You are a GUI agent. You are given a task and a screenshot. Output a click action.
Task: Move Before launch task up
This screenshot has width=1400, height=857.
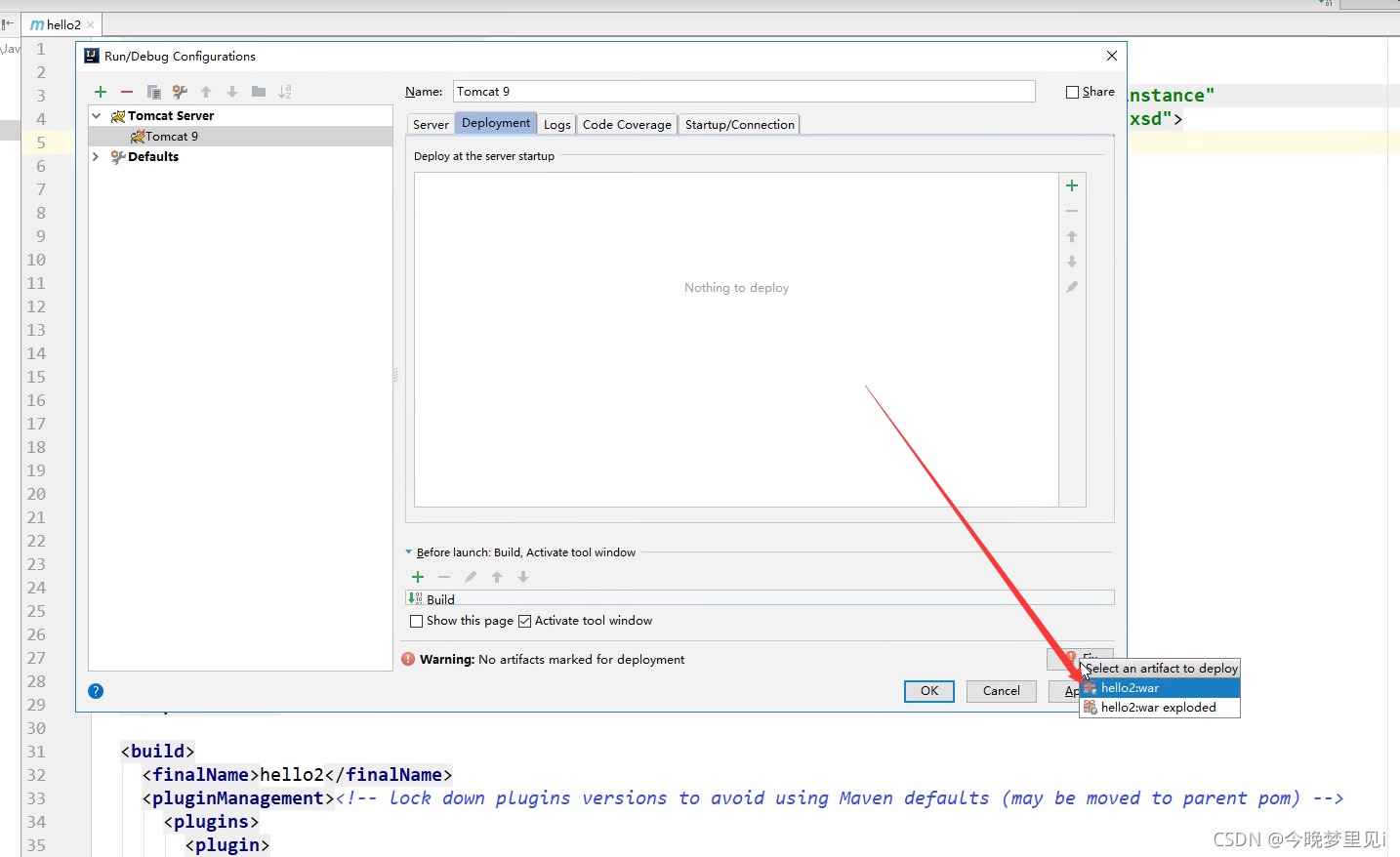(x=497, y=577)
